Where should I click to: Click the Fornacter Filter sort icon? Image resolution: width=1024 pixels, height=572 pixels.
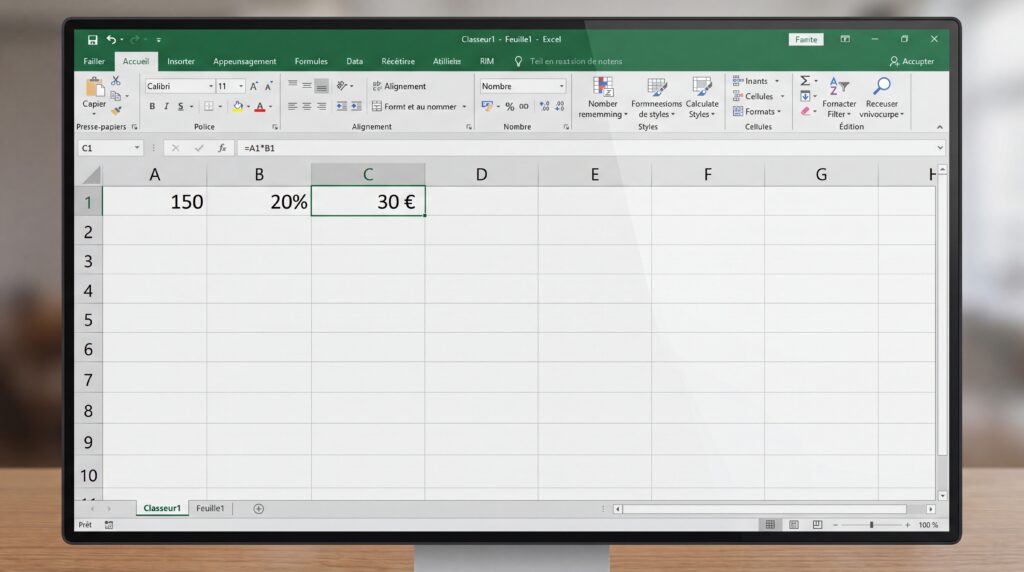tap(839, 86)
